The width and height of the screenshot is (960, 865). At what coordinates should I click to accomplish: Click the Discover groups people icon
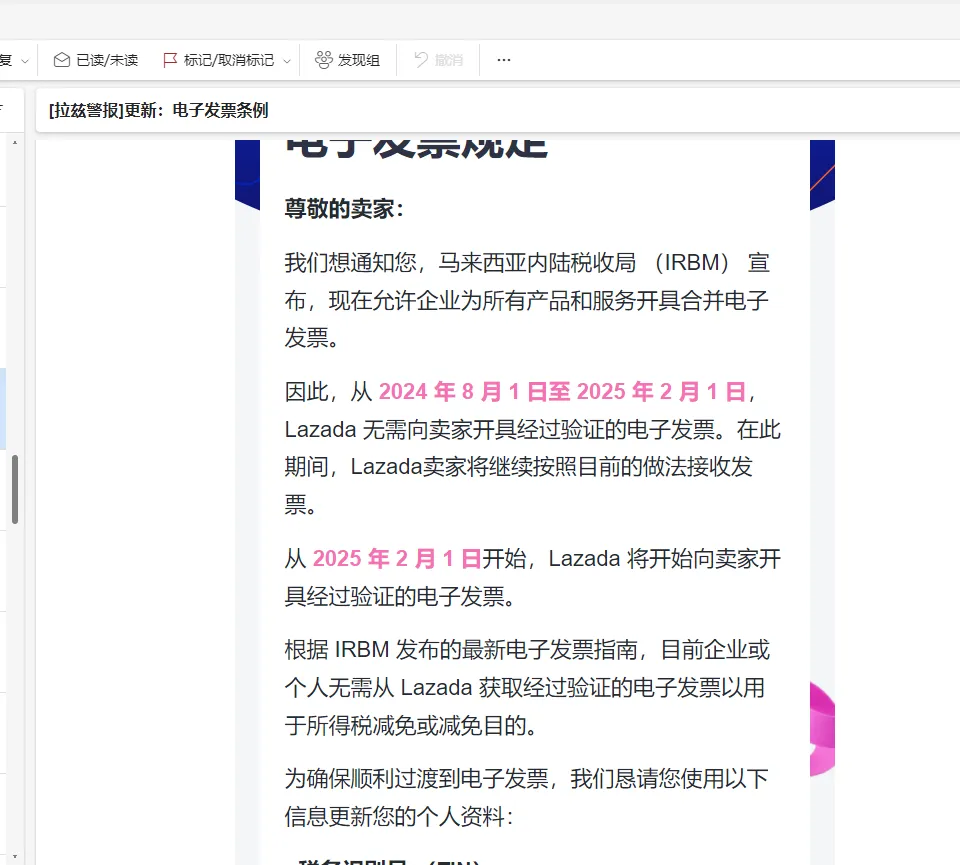(x=323, y=59)
